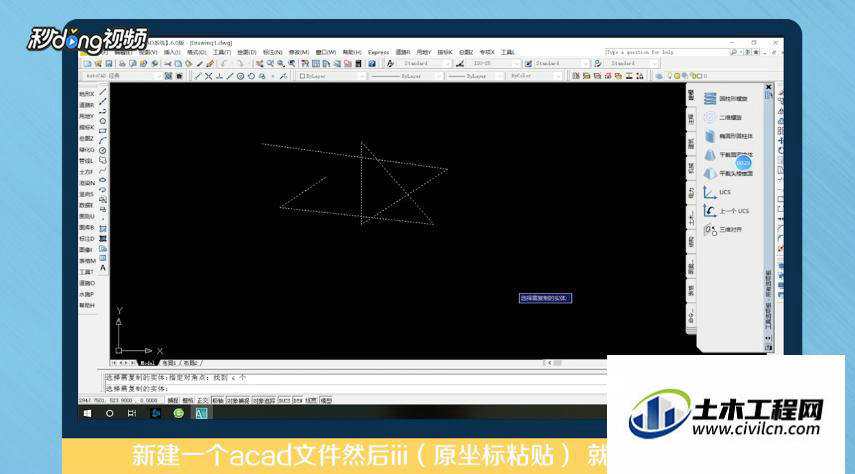
Task: Toggle 捕捉 snap mode in status bar
Action: tap(173, 400)
